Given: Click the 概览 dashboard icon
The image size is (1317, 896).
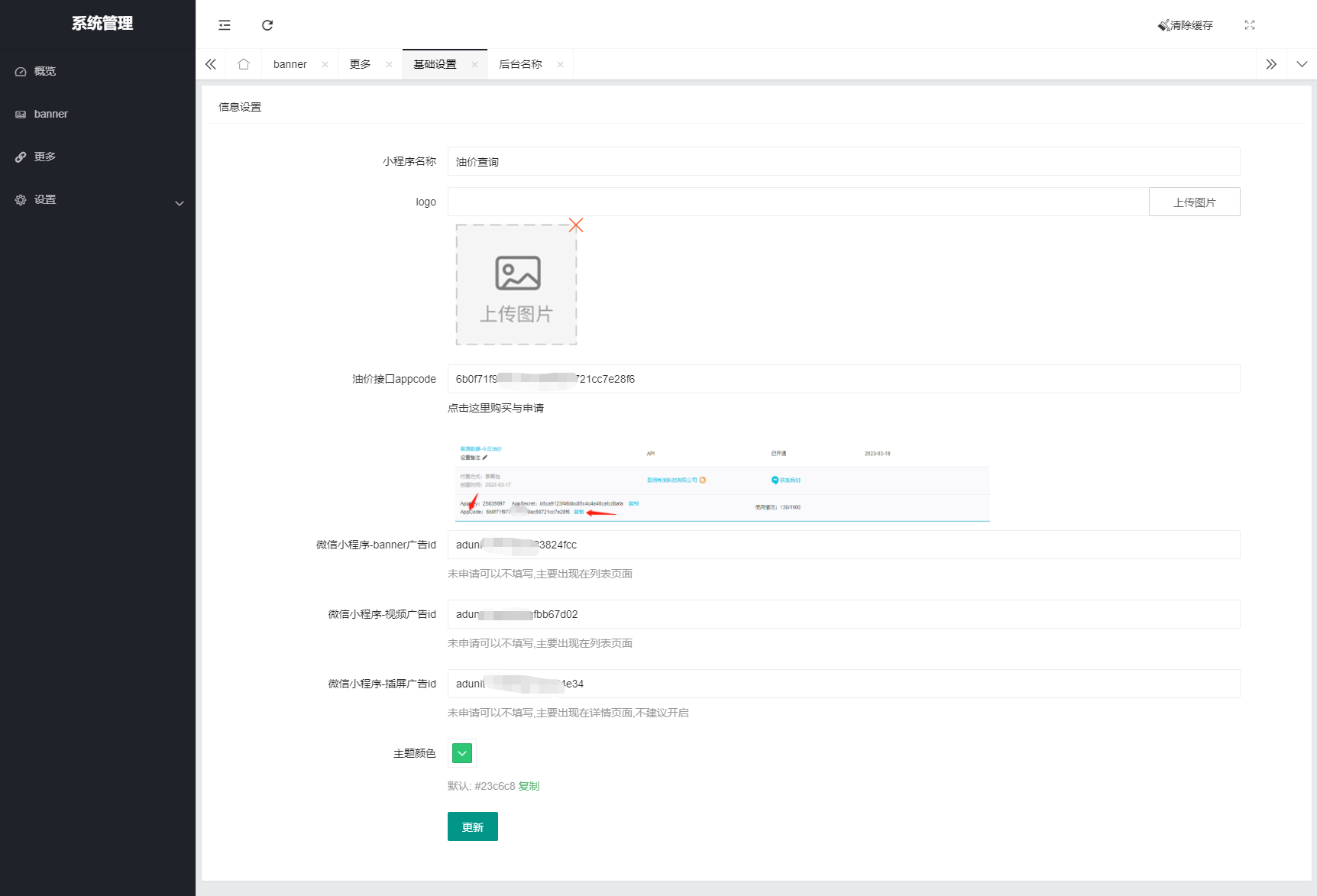Looking at the screenshot, I should pyautogui.click(x=21, y=72).
